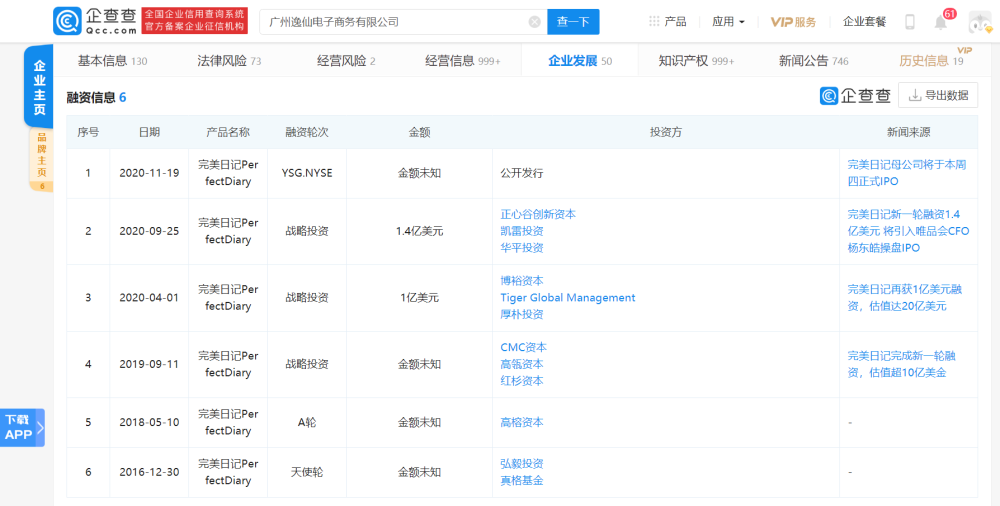Screen dimensions: 1000x506
Task: Click the 天使轮 round cell
Action: point(307,472)
